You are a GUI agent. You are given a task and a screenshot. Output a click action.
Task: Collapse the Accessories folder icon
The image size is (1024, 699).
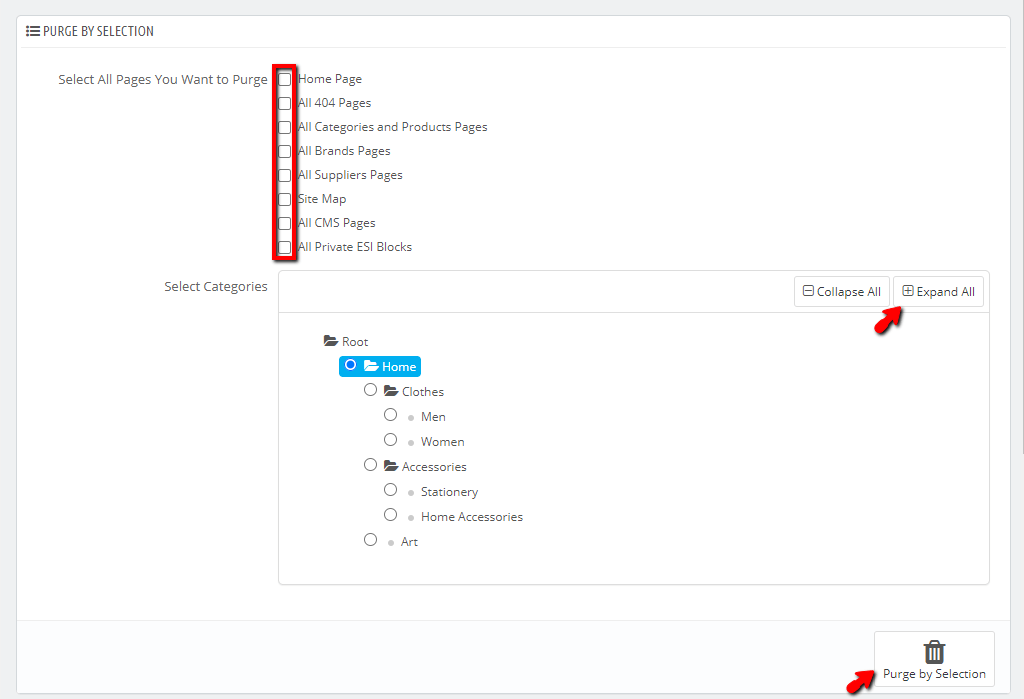391,466
